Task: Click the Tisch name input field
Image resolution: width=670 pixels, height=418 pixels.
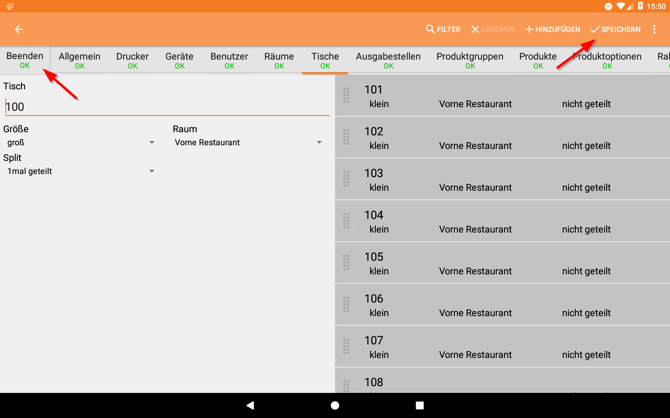Action: click(166, 107)
